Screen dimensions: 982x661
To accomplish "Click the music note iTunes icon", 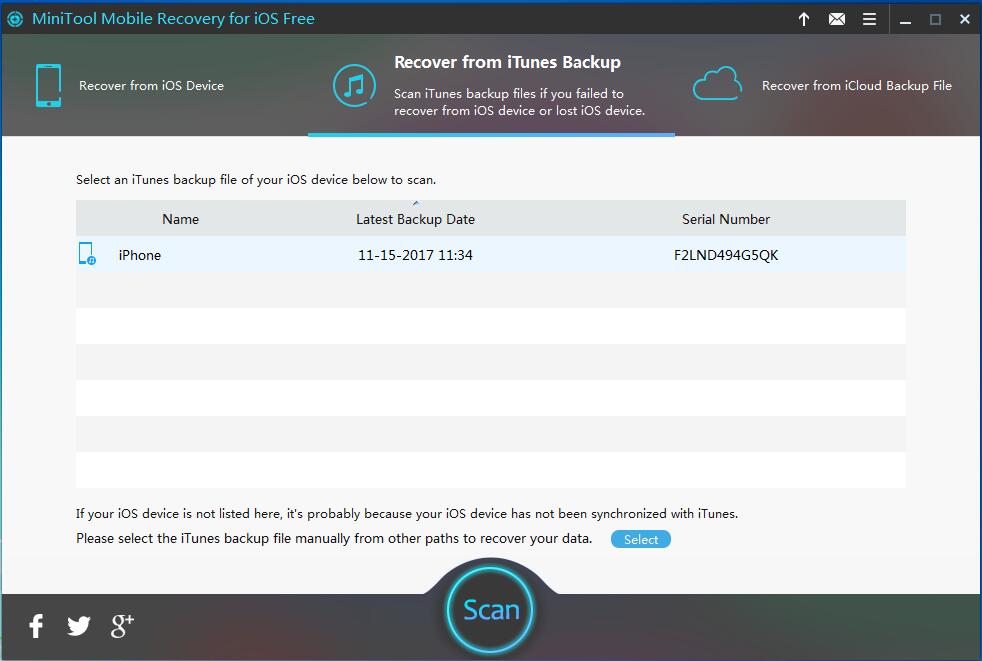I will coord(354,87).
